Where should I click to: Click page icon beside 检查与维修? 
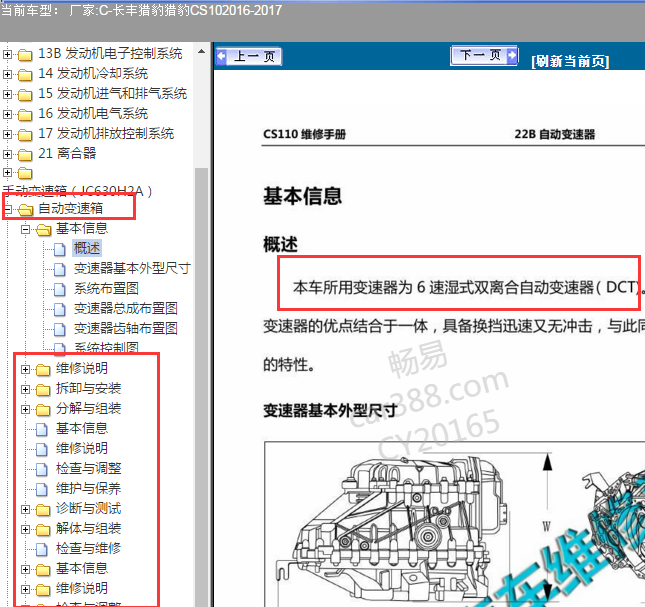[x=42, y=549]
